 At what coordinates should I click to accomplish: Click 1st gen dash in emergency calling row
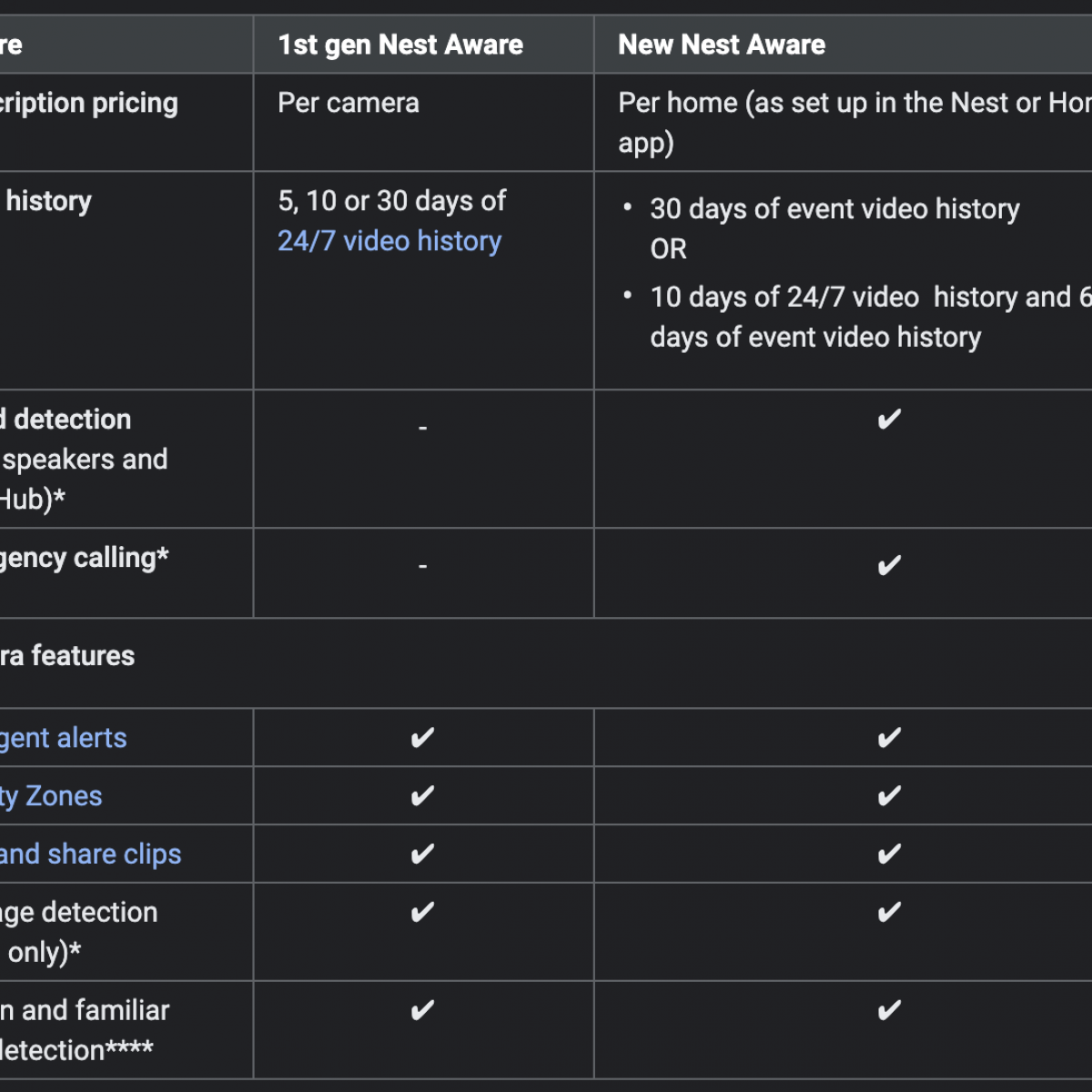point(422,567)
